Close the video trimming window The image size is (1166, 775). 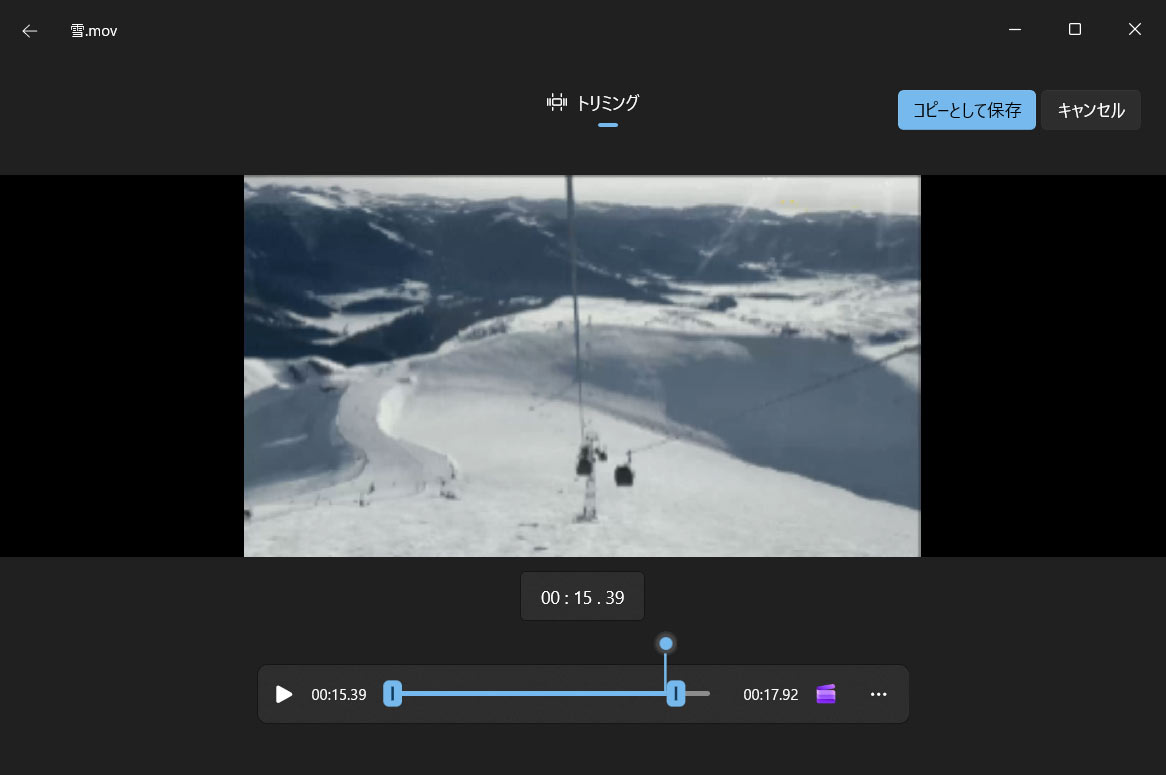1134,30
